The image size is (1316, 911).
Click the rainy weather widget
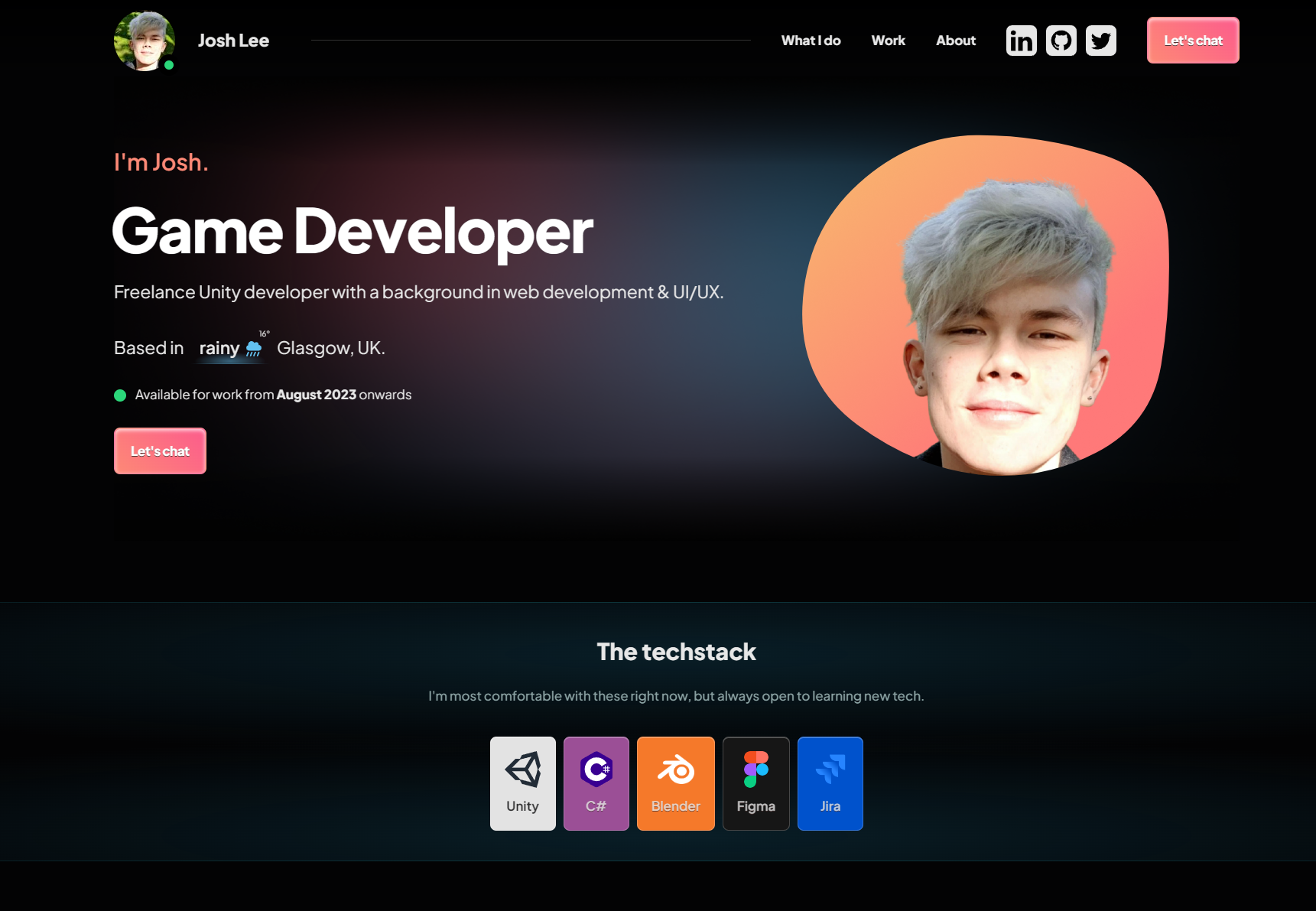point(229,348)
